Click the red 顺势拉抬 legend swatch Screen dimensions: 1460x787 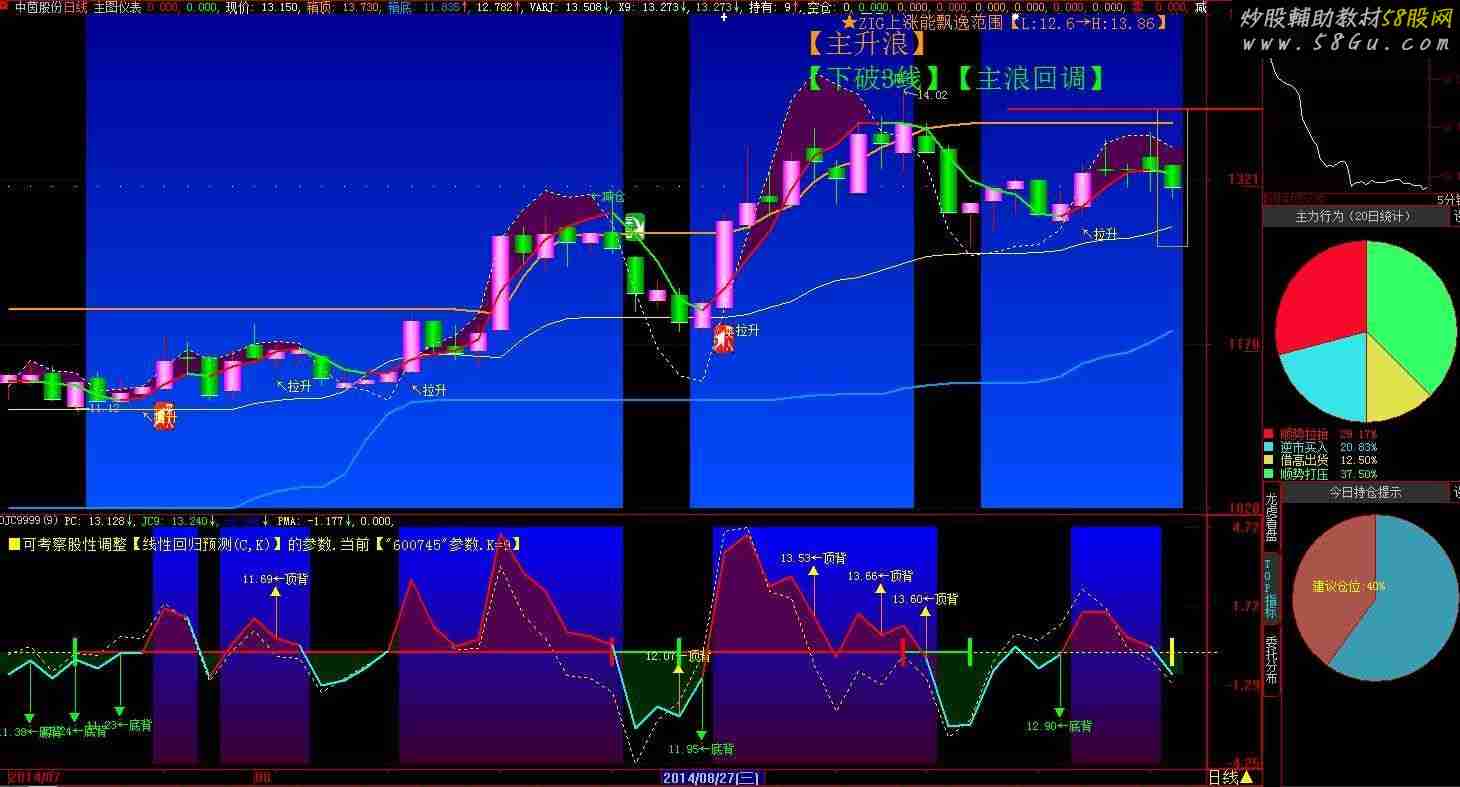(1270, 435)
